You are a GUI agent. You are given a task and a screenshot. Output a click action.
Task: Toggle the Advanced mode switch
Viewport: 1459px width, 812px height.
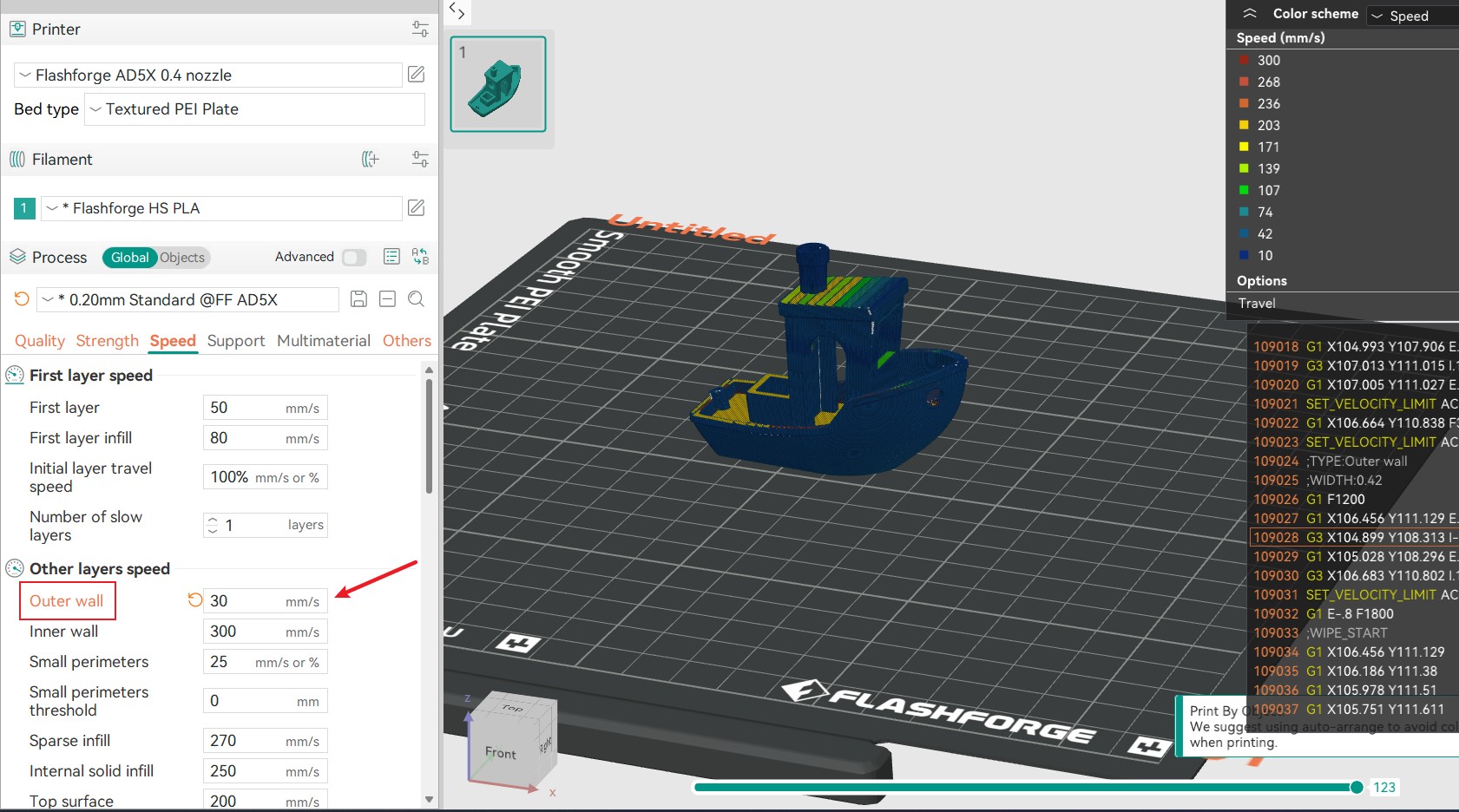click(x=354, y=258)
